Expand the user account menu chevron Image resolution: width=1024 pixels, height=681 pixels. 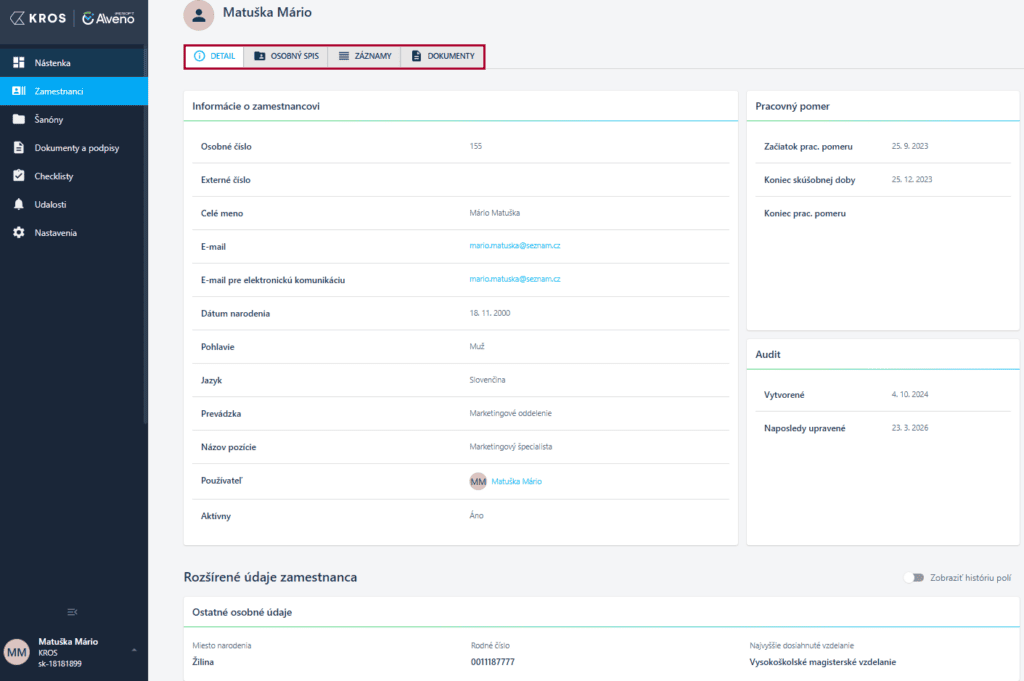(x=134, y=650)
